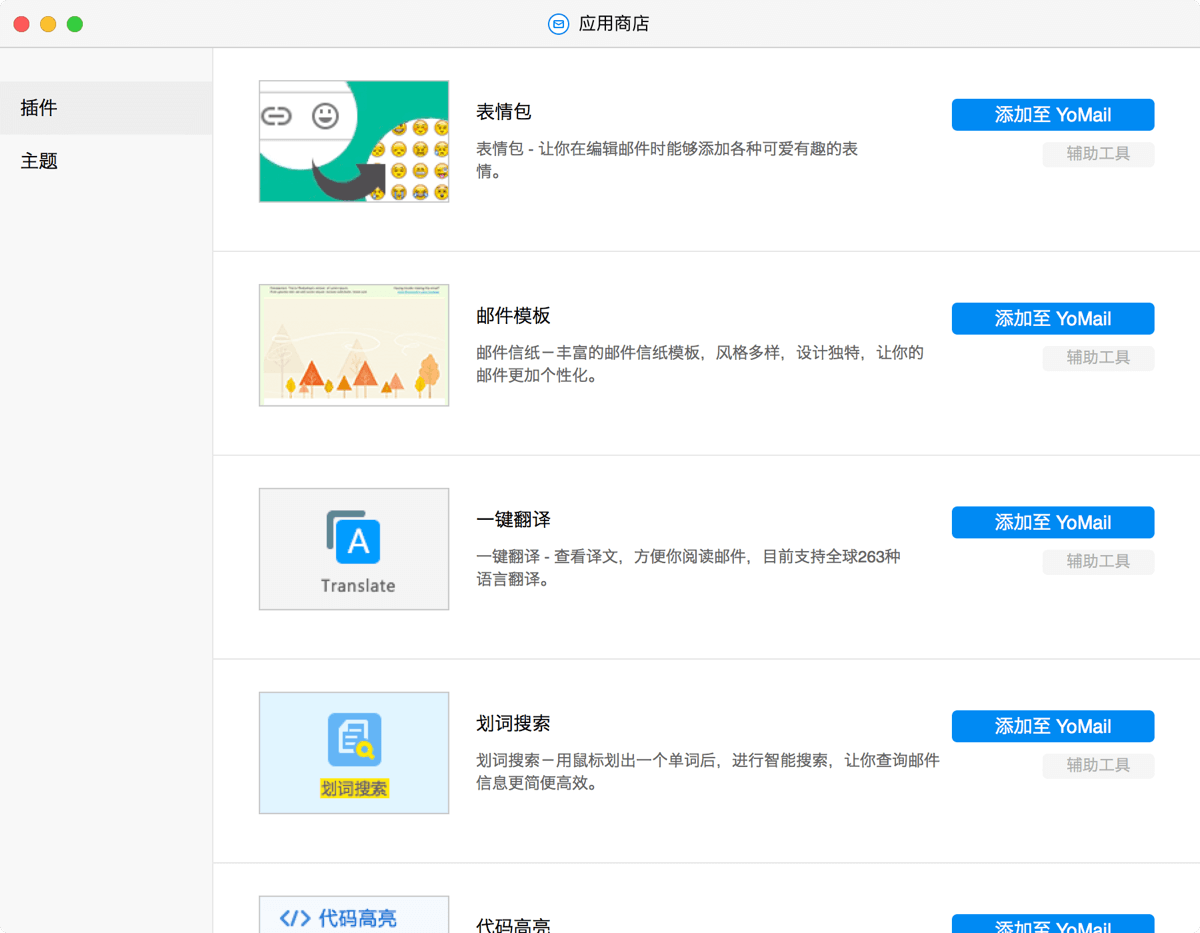Close the 应用商店 window
The width and height of the screenshot is (1200, 933).
(x=21, y=24)
